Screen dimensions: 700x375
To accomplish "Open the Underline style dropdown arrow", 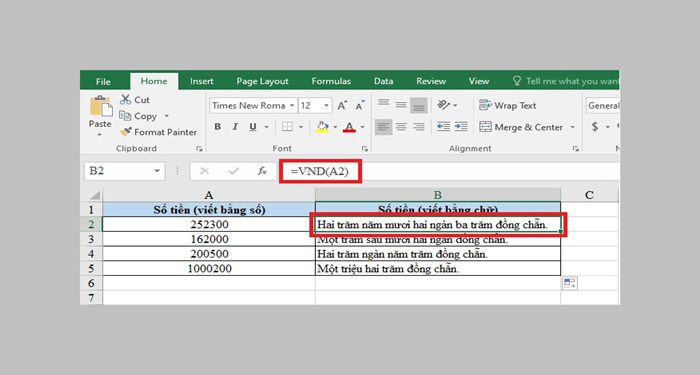I will 267,127.
